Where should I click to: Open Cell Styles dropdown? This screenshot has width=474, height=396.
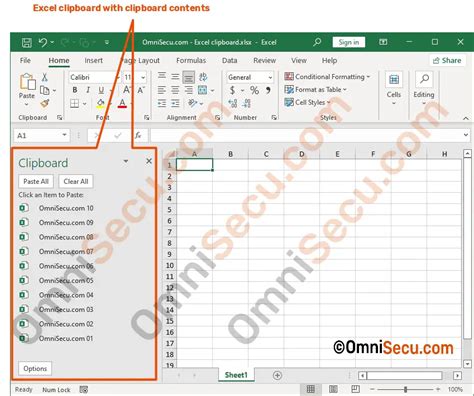[307, 102]
